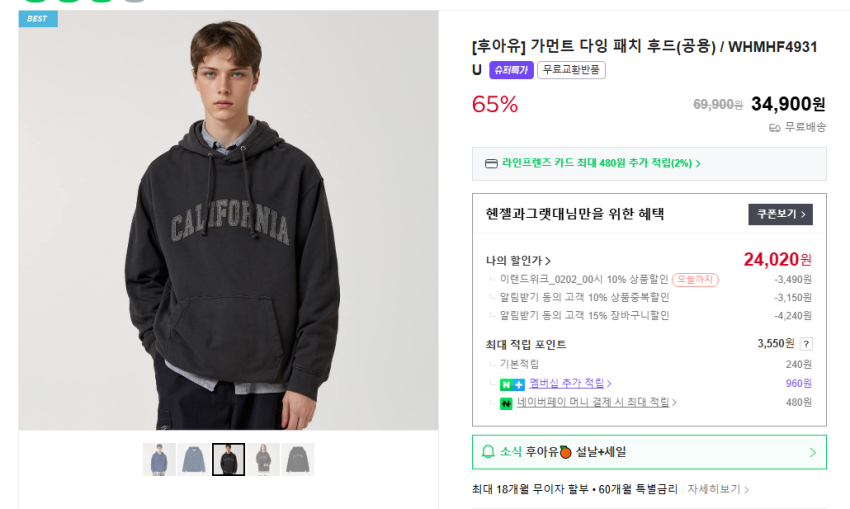The image size is (850, 509).
Task: Select the flat blue hoodie thumbnail
Action: point(194,459)
